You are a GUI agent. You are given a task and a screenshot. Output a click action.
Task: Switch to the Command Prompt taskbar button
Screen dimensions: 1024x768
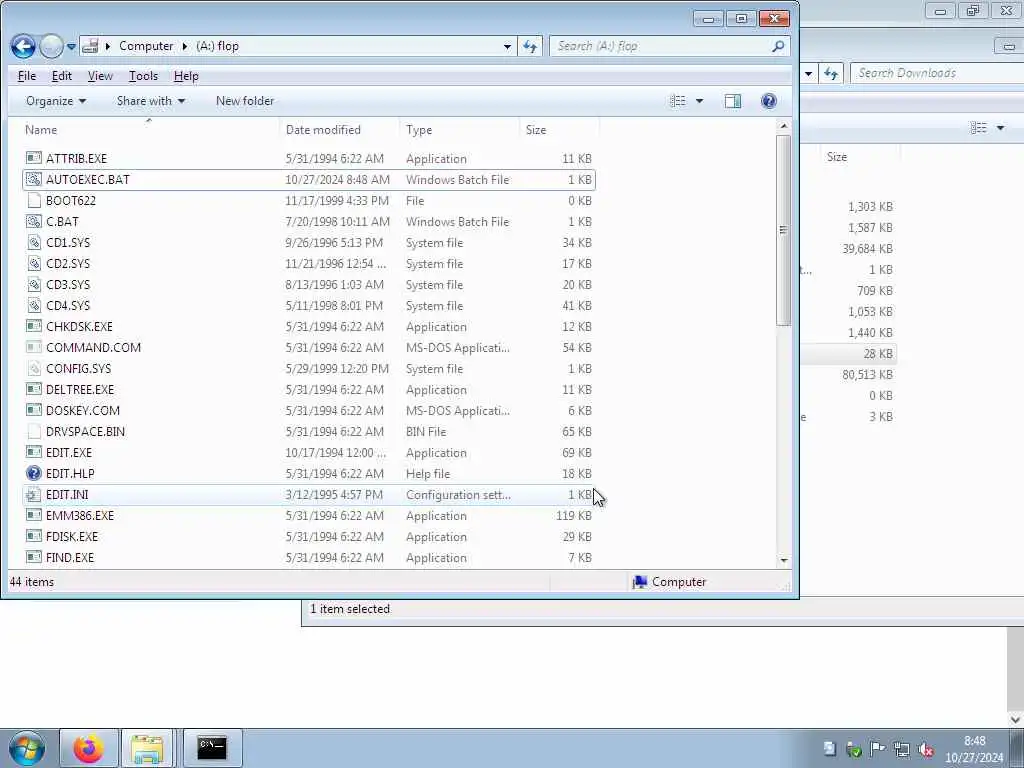pyautogui.click(x=212, y=748)
